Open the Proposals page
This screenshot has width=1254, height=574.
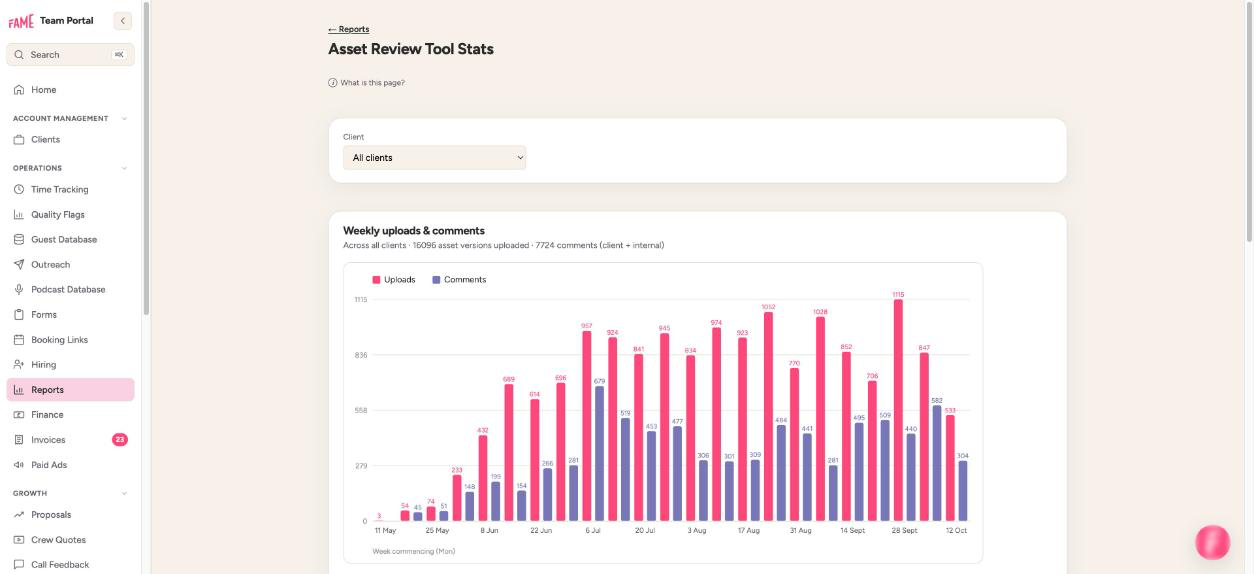click(x=70, y=515)
